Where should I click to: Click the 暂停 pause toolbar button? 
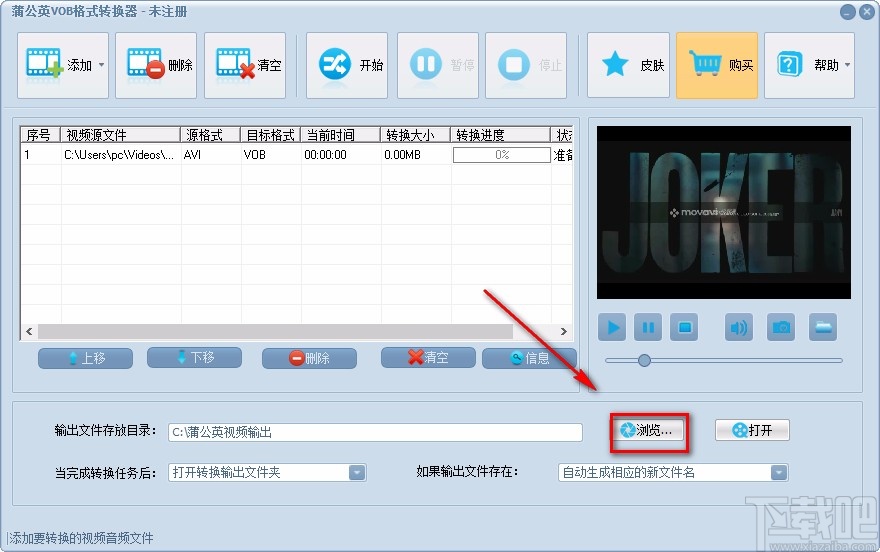tap(438, 65)
